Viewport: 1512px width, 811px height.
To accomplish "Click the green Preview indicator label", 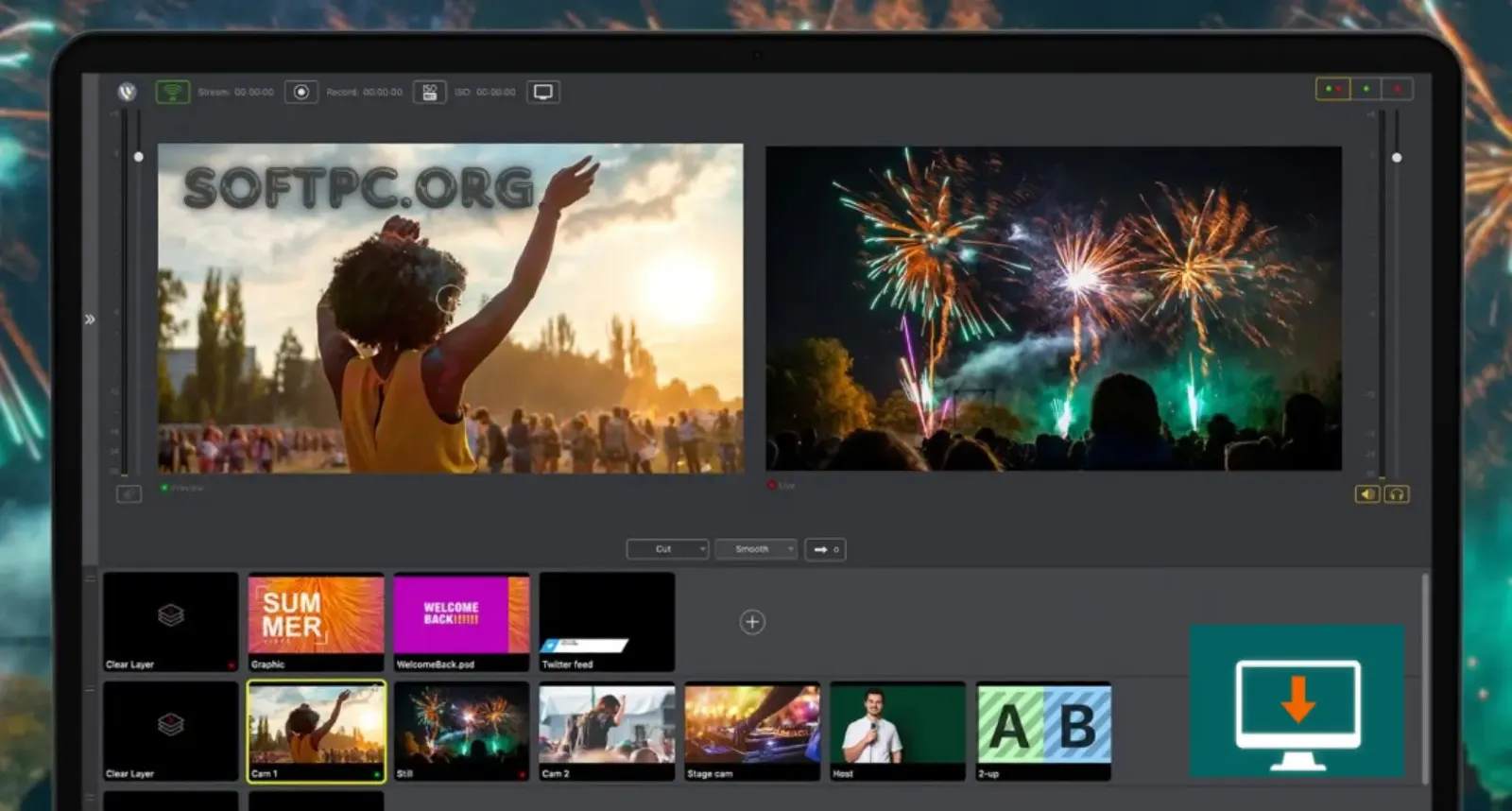I will (182, 488).
